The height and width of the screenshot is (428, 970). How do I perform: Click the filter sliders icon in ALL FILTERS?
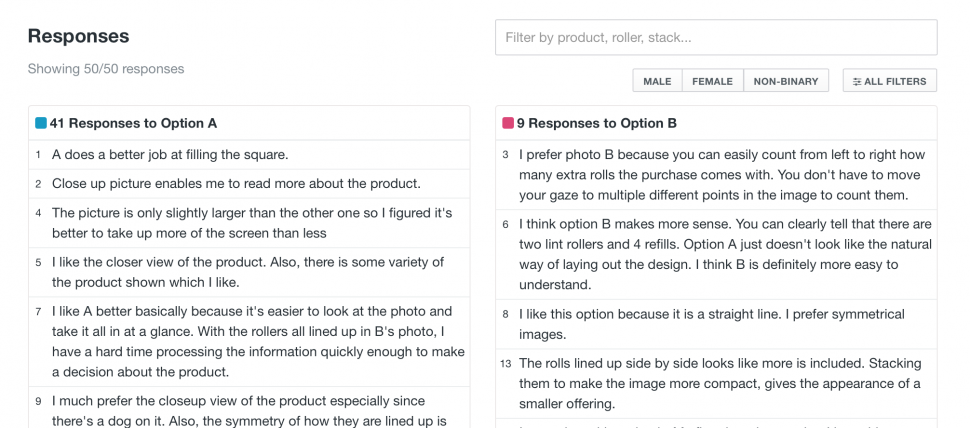point(857,81)
